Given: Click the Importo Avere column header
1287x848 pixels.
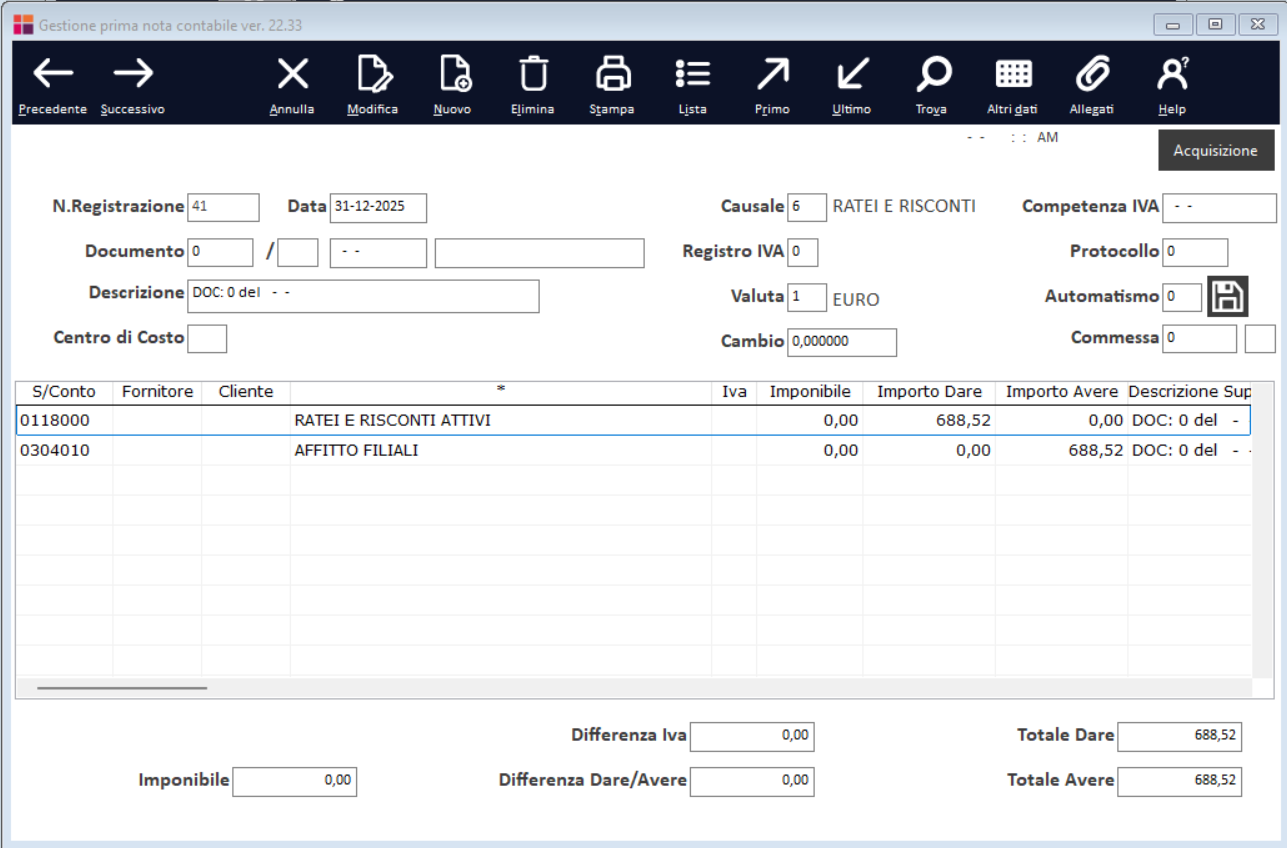Looking at the screenshot, I should (x=1062, y=392).
